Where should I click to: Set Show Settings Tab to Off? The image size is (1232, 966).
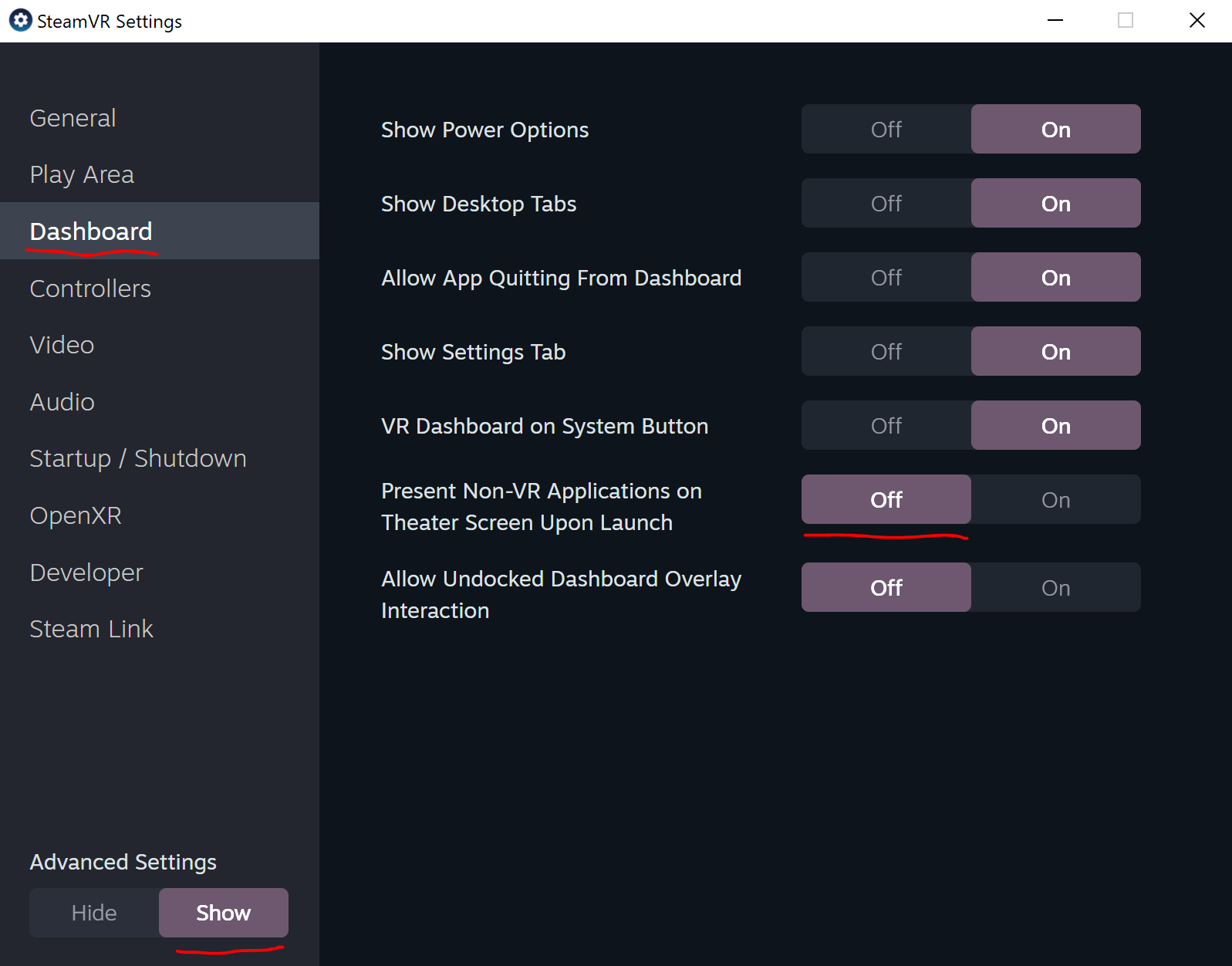(886, 352)
